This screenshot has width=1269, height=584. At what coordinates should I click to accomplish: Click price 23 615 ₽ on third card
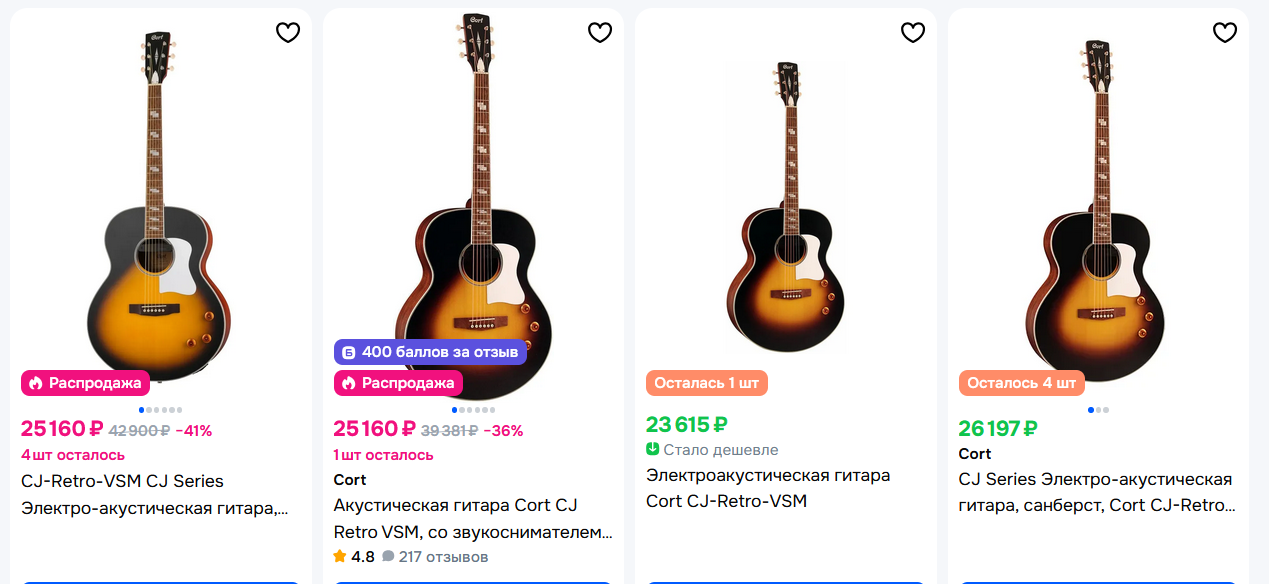tap(687, 425)
